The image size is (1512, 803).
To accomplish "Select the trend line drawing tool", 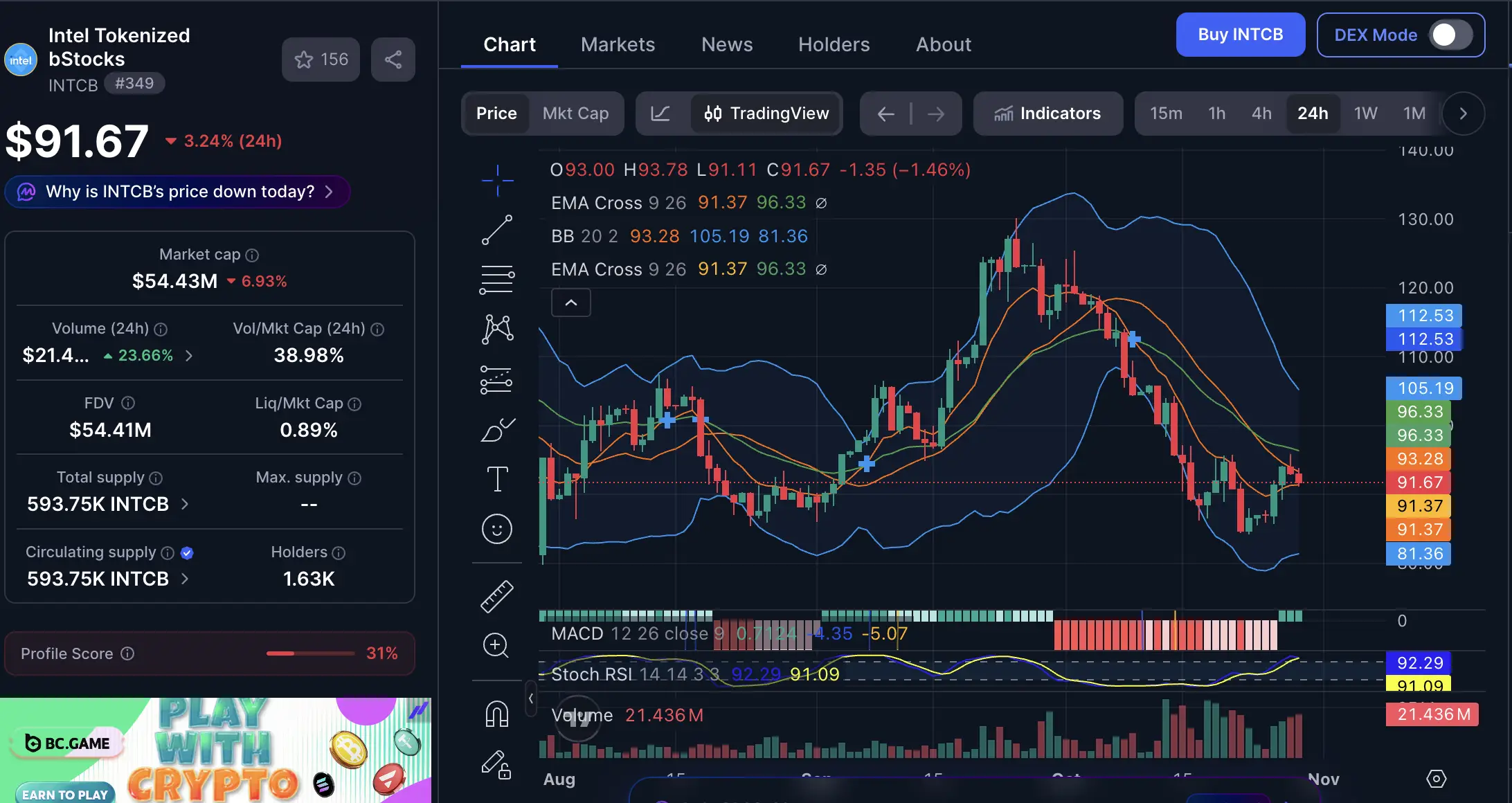I will pos(497,230).
